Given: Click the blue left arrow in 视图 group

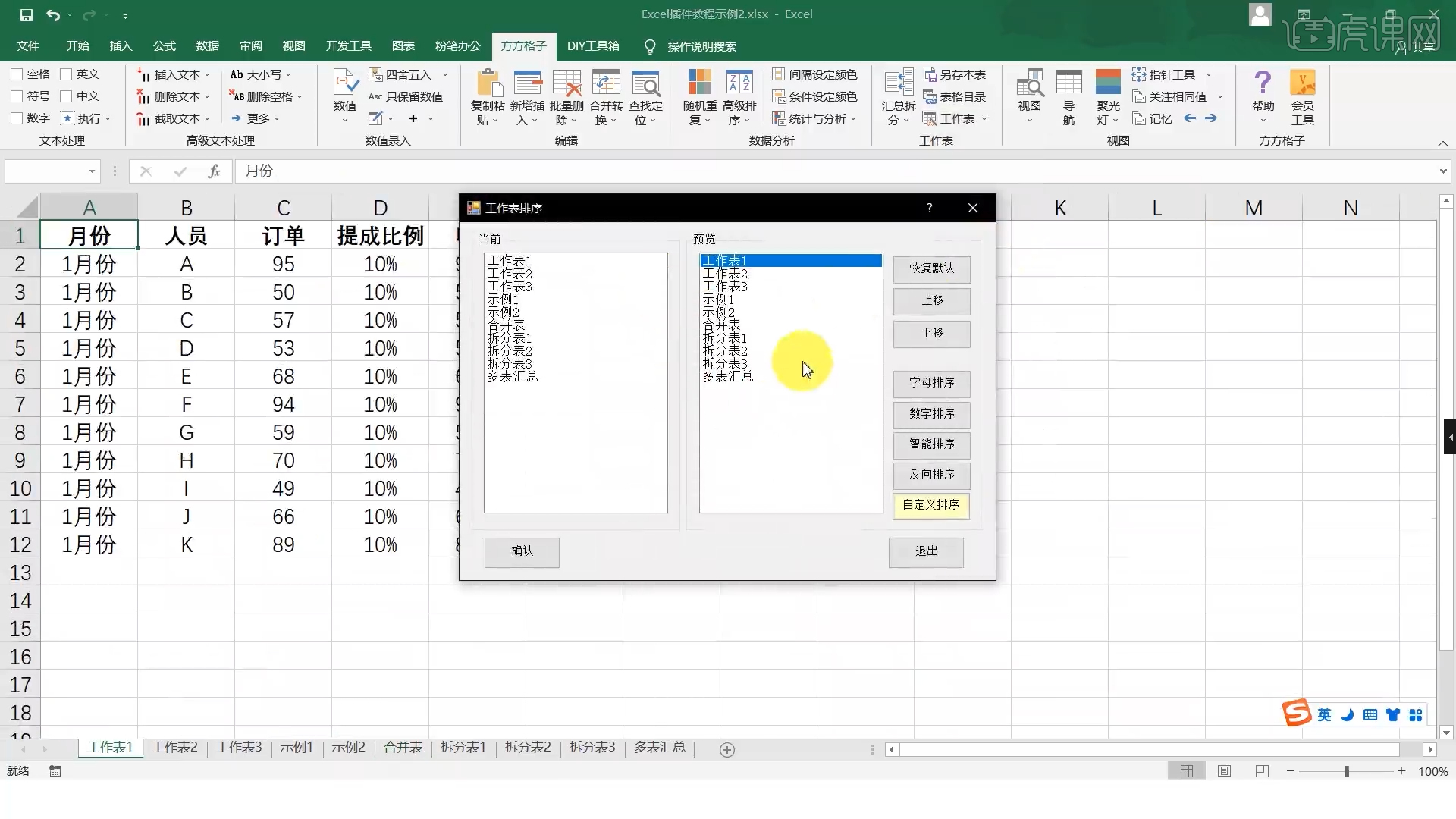Looking at the screenshot, I should click(x=1190, y=118).
